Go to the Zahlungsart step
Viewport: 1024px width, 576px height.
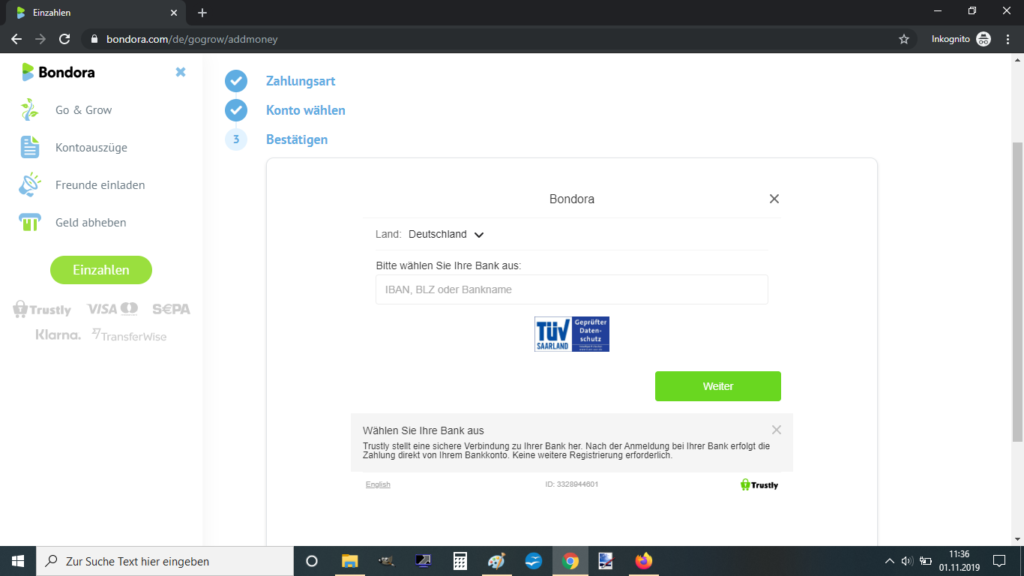[x=300, y=81]
